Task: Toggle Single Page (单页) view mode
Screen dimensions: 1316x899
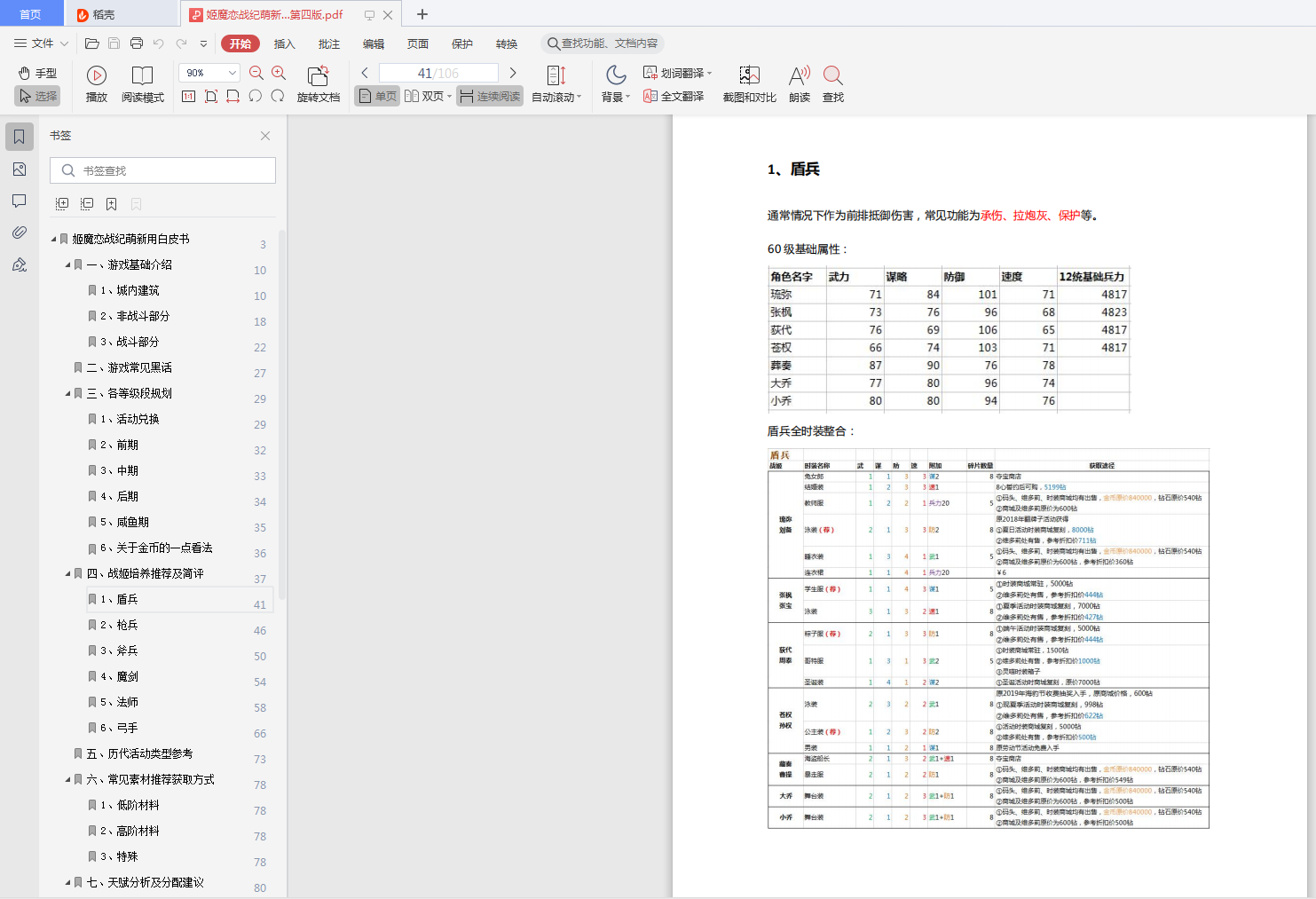Action: point(377,96)
